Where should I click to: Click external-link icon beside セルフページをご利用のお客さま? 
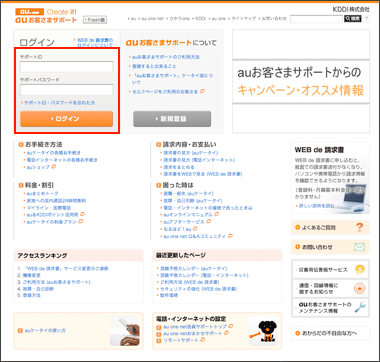pyautogui.click(x=202, y=91)
